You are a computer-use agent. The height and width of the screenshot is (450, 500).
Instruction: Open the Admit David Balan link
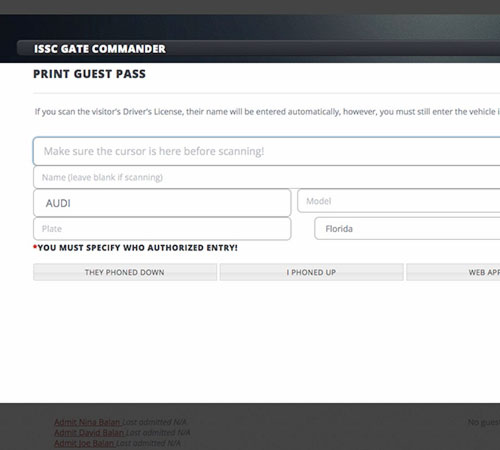90,433
